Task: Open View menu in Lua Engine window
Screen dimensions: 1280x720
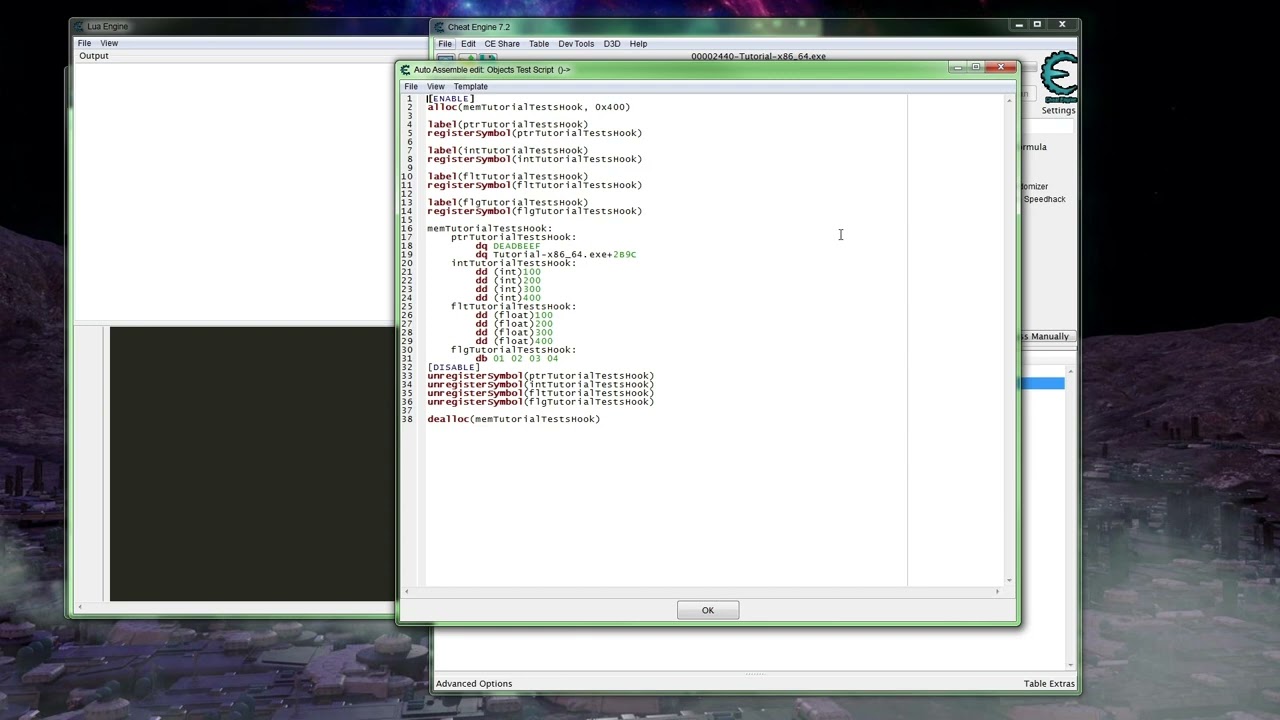Action: (x=109, y=43)
